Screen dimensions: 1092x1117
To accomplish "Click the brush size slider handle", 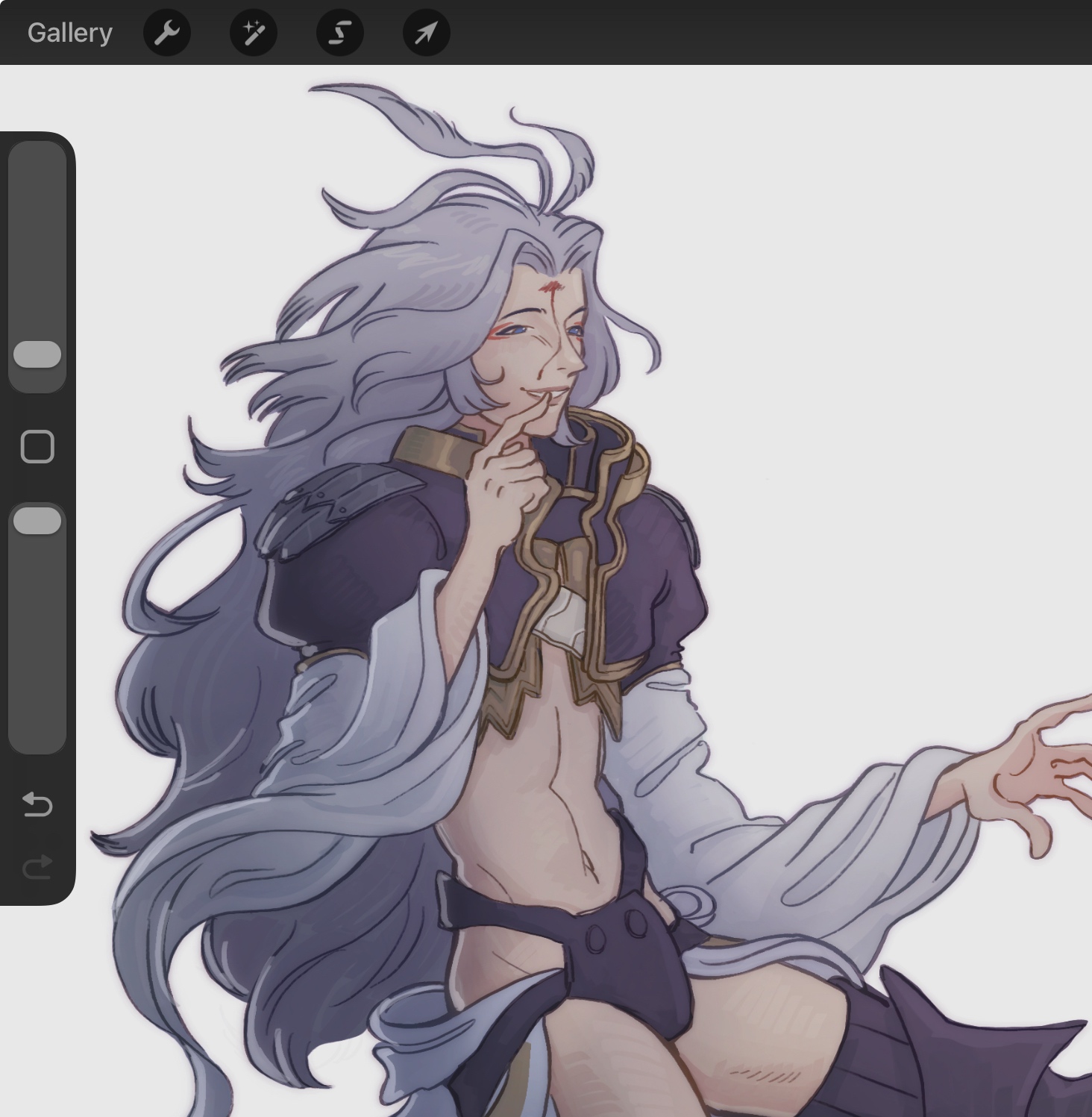I will pos(37,354).
